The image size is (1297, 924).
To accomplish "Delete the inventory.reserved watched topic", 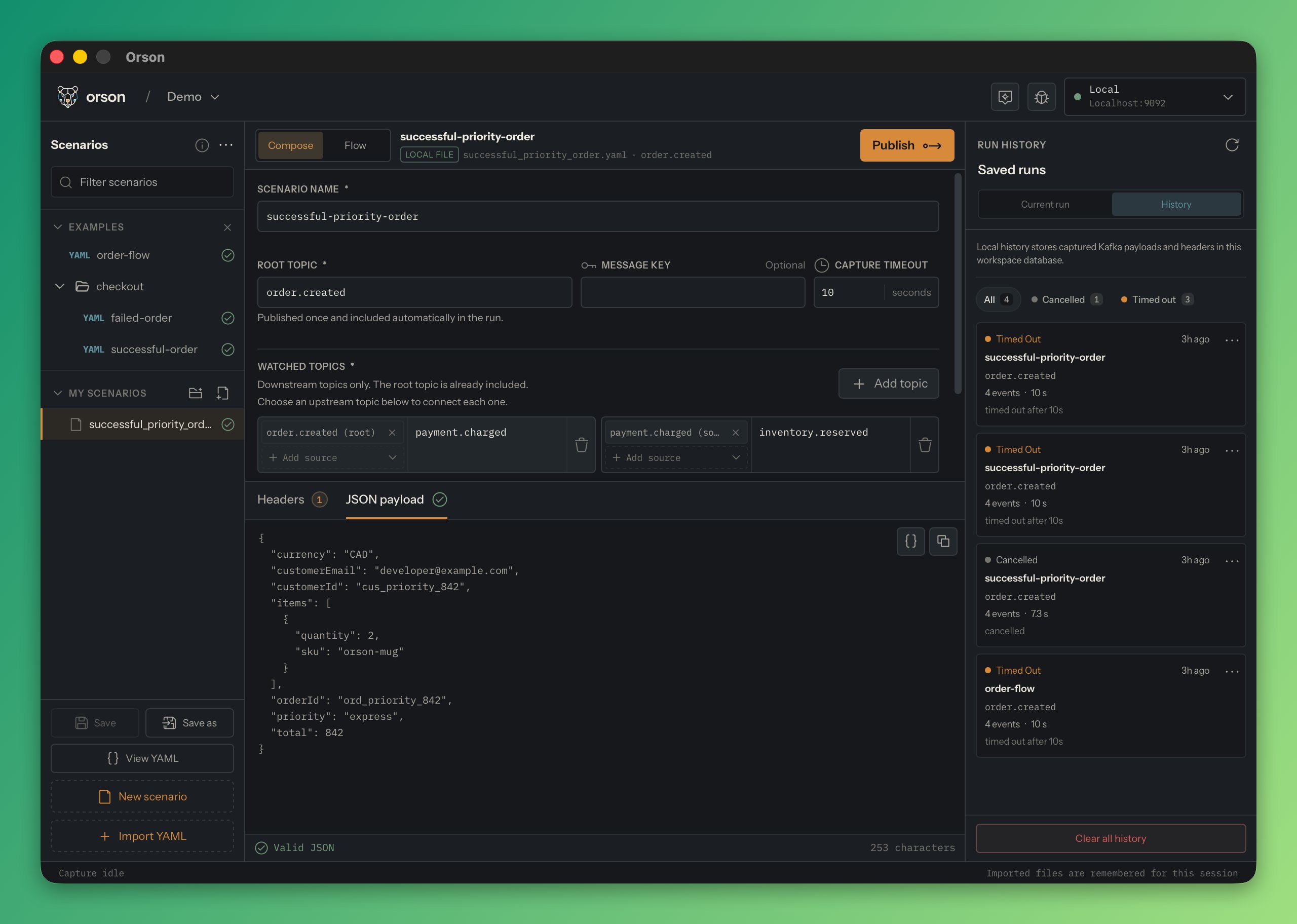I will [925, 445].
